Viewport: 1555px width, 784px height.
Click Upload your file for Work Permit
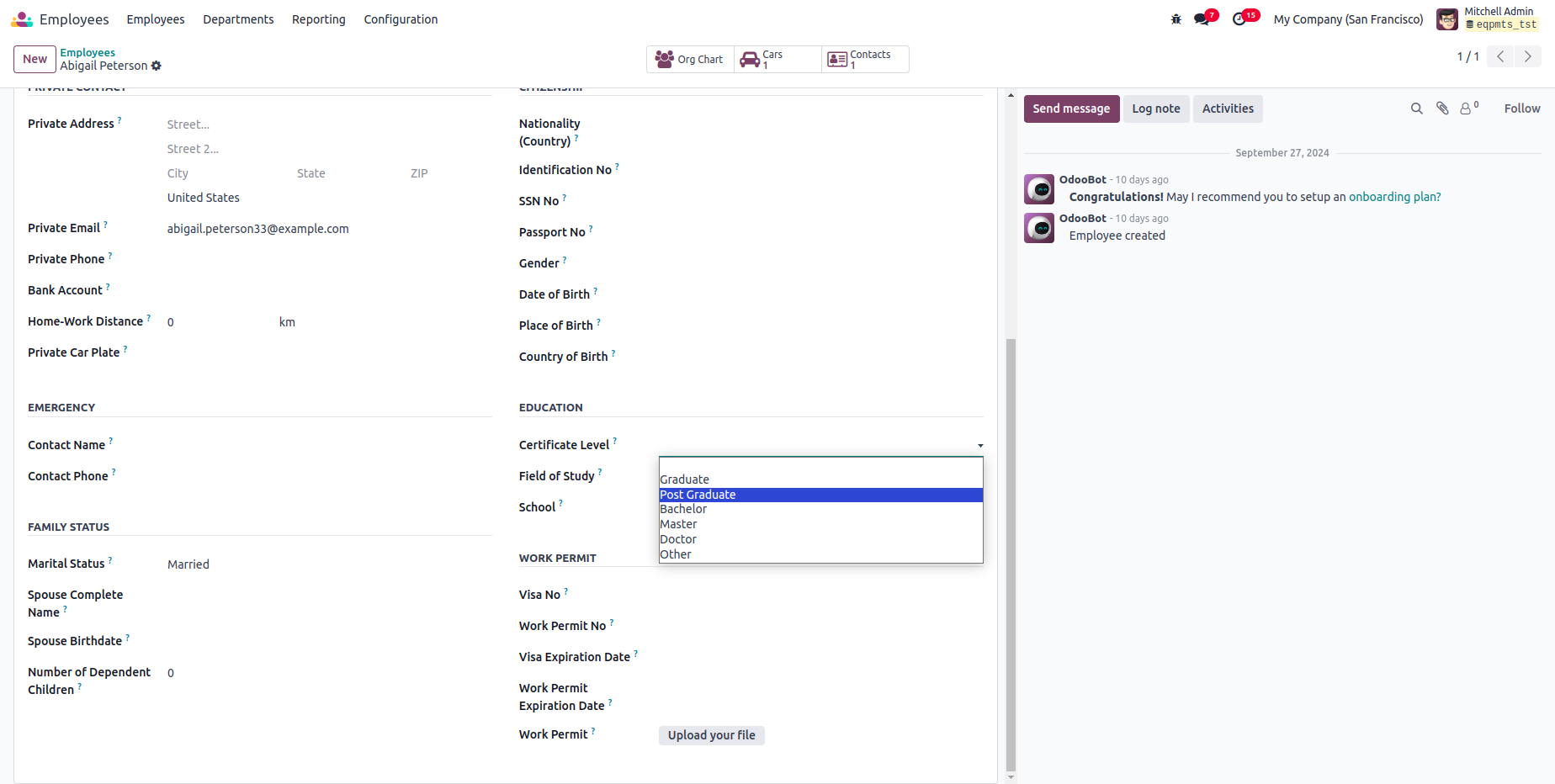click(x=711, y=735)
